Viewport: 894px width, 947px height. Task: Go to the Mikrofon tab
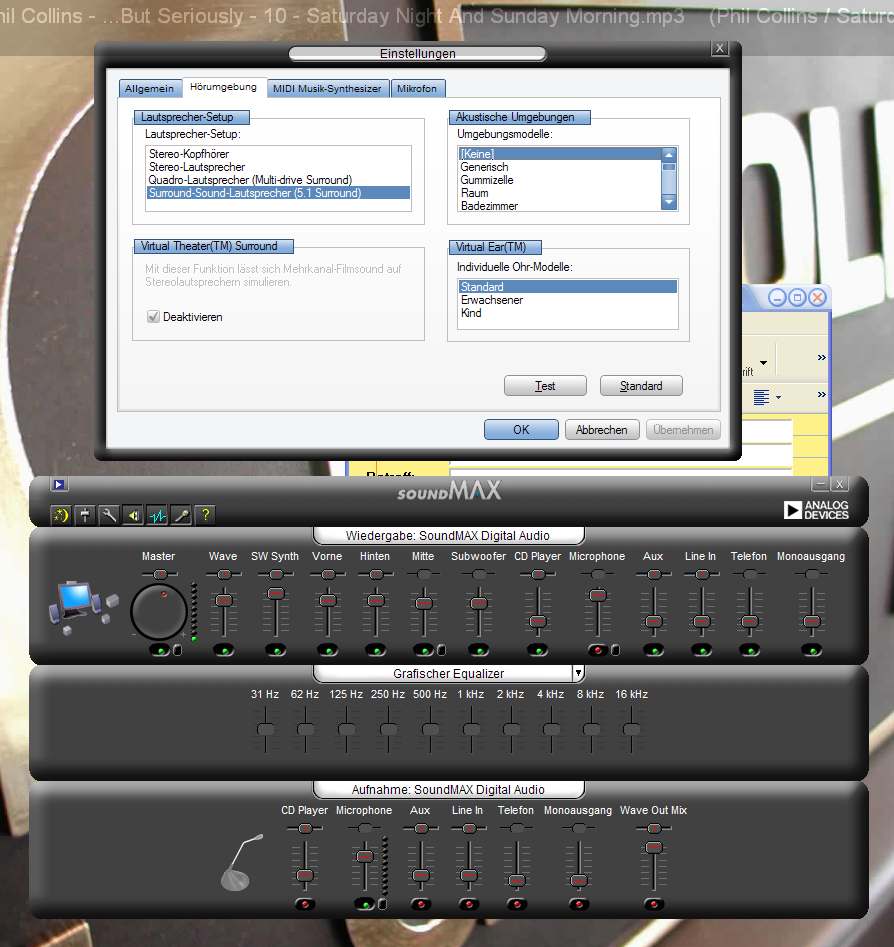417,89
